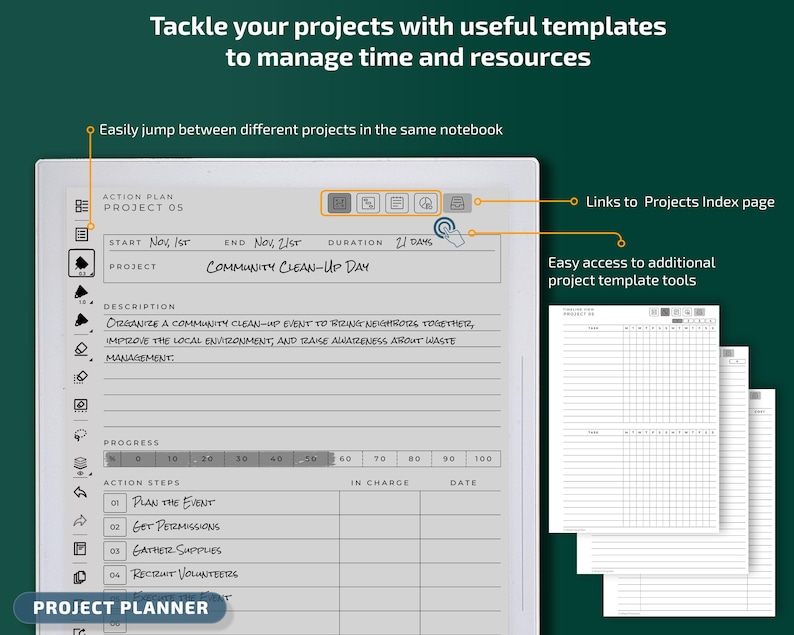
Task: Redo the last action
Action: pos(81,521)
